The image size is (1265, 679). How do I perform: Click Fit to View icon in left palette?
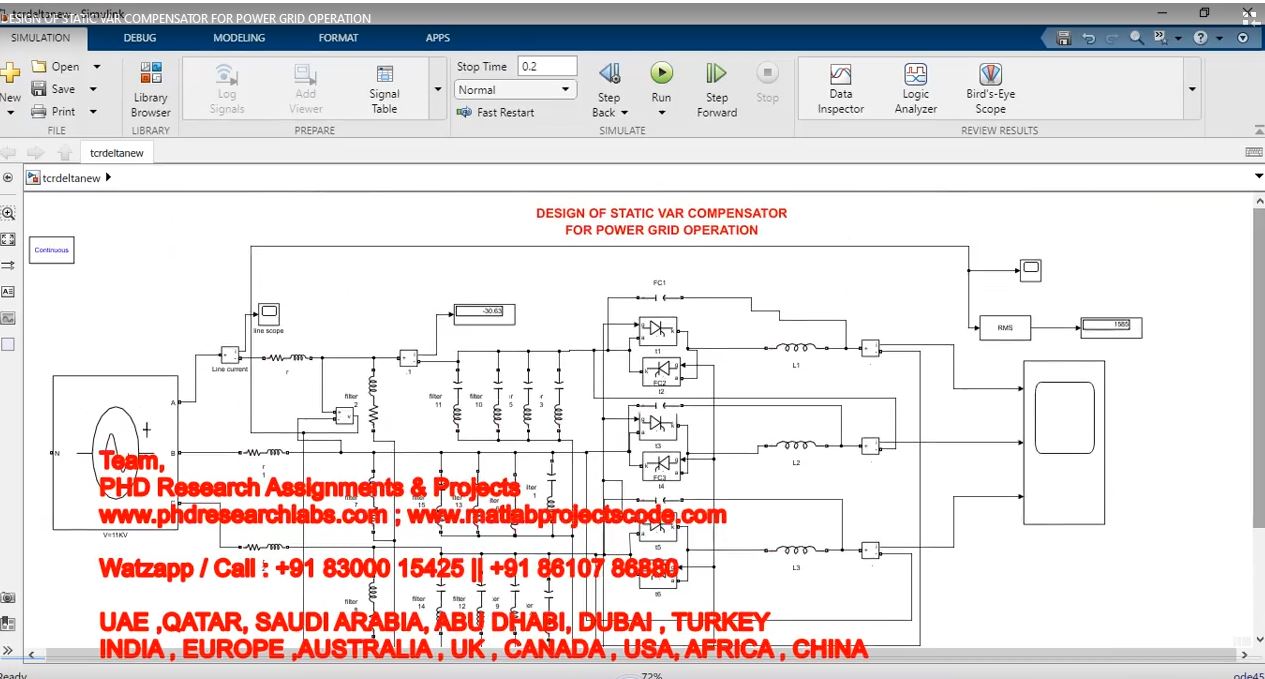coord(8,239)
